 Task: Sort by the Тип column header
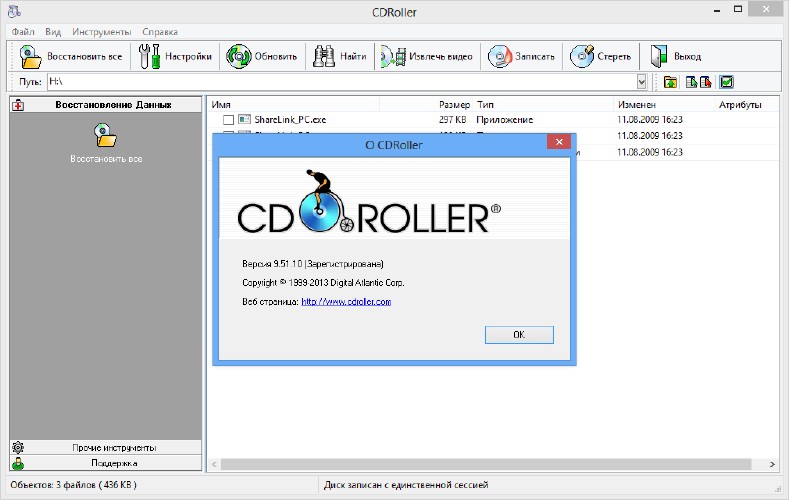[543, 105]
